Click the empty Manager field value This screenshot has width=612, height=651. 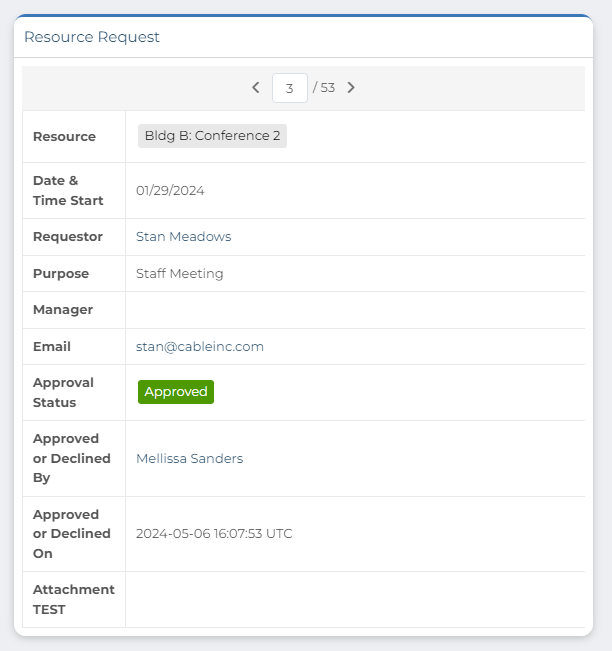354,310
